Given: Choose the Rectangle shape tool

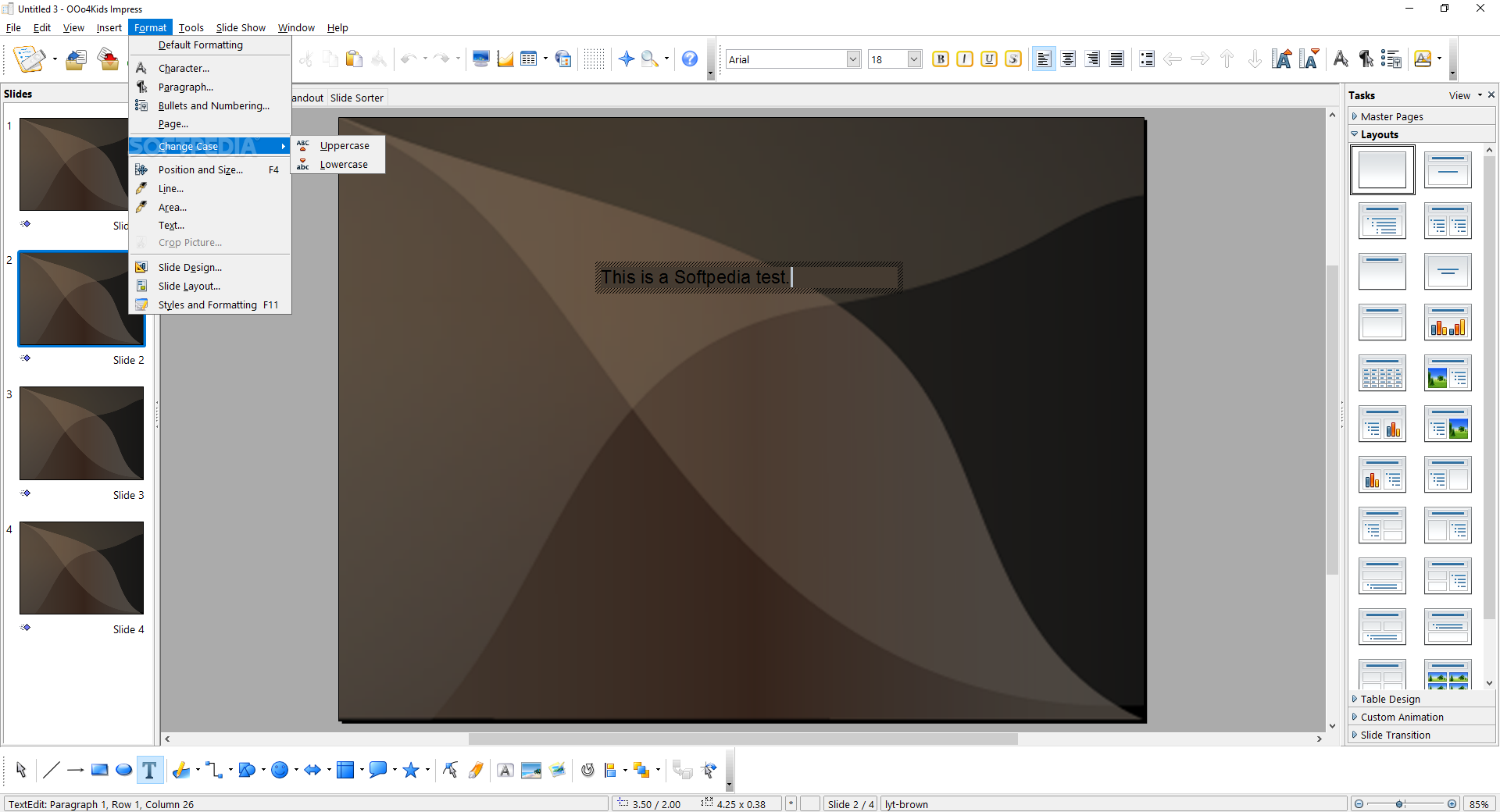Looking at the screenshot, I should point(99,770).
